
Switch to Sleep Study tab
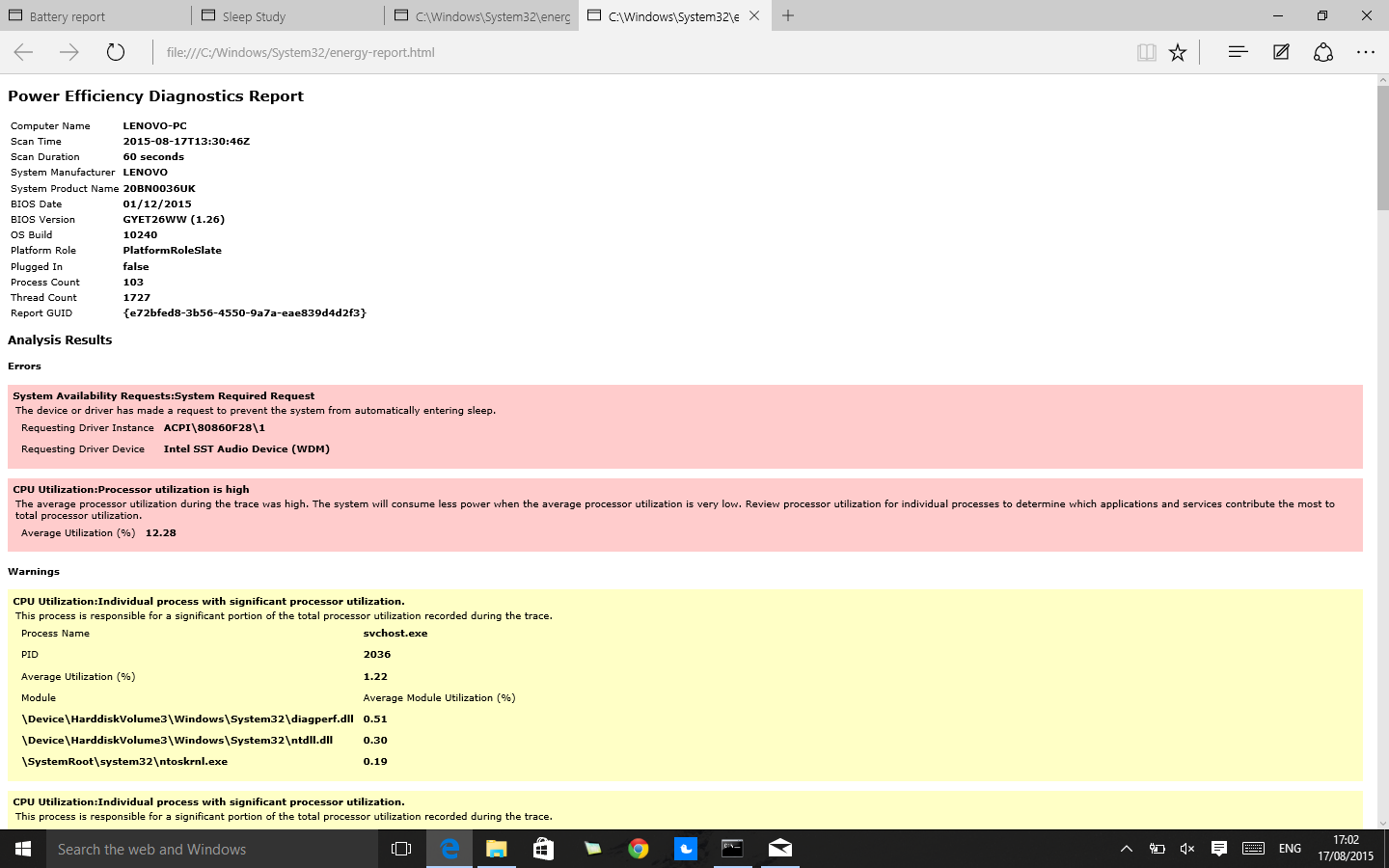(289, 15)
